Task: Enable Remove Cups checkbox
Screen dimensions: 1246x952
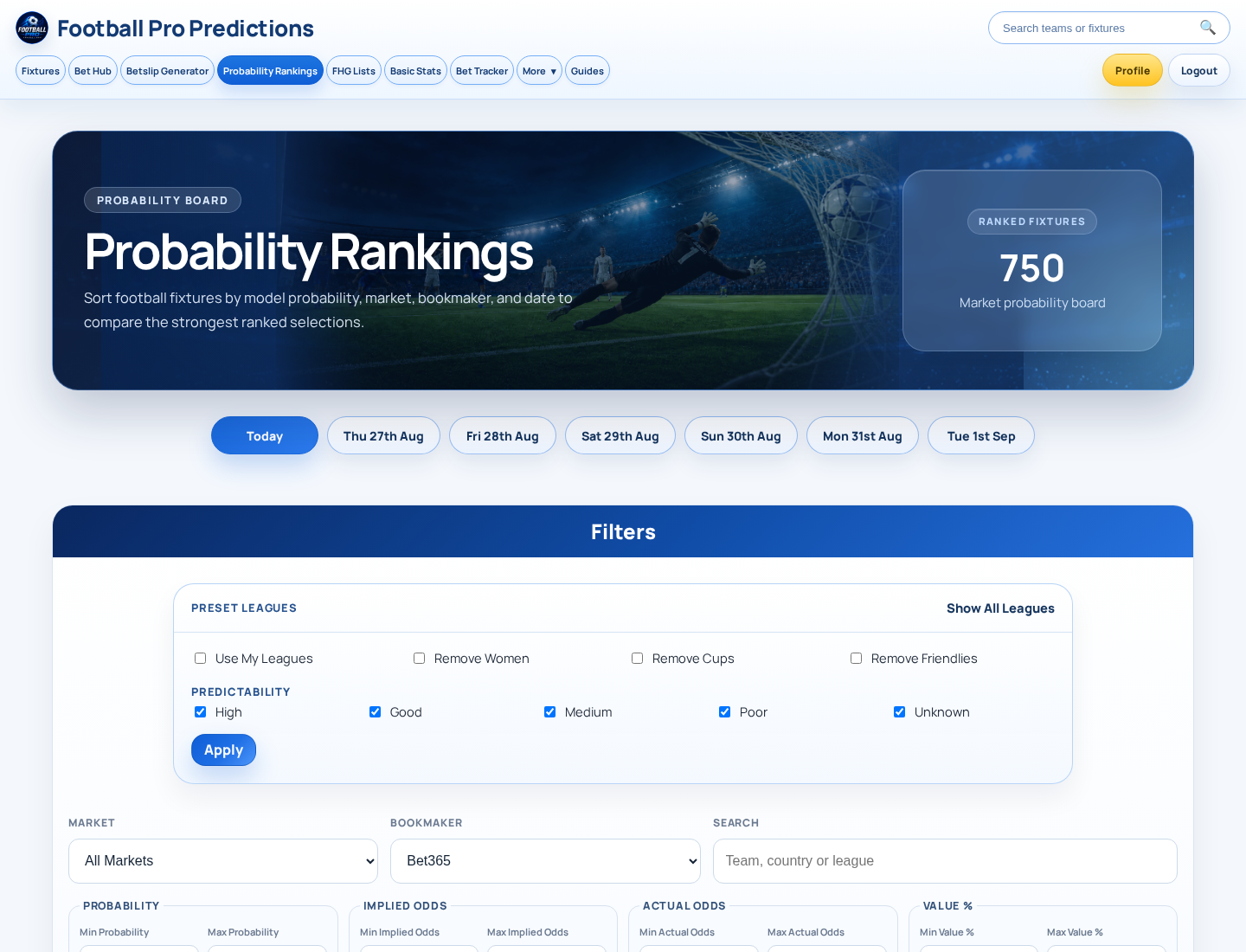Action: click(637, 659)
